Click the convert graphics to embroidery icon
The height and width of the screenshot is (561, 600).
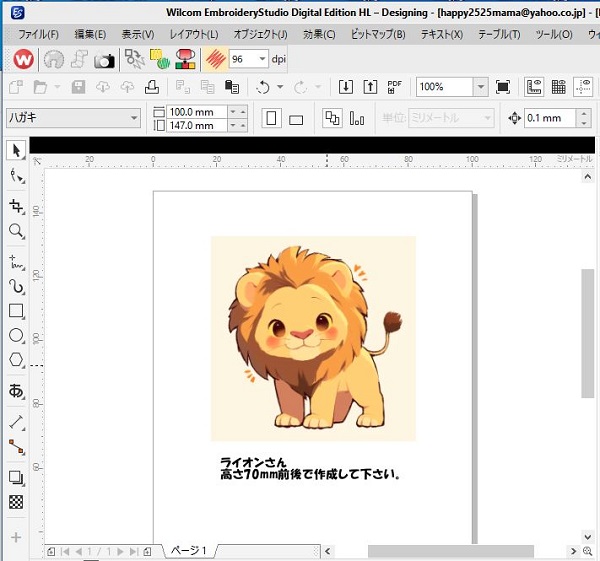click(135, 59)
